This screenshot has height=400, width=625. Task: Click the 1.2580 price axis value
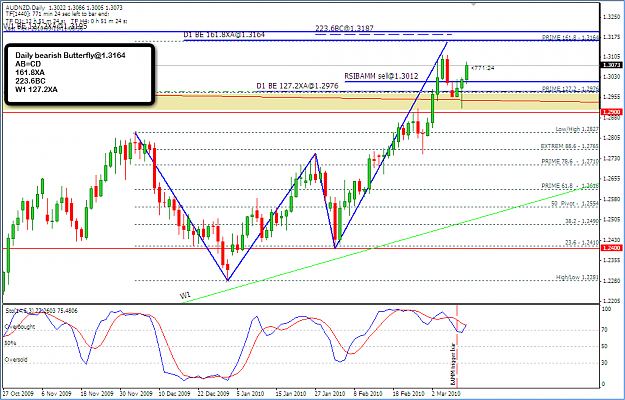click(611, 199)
